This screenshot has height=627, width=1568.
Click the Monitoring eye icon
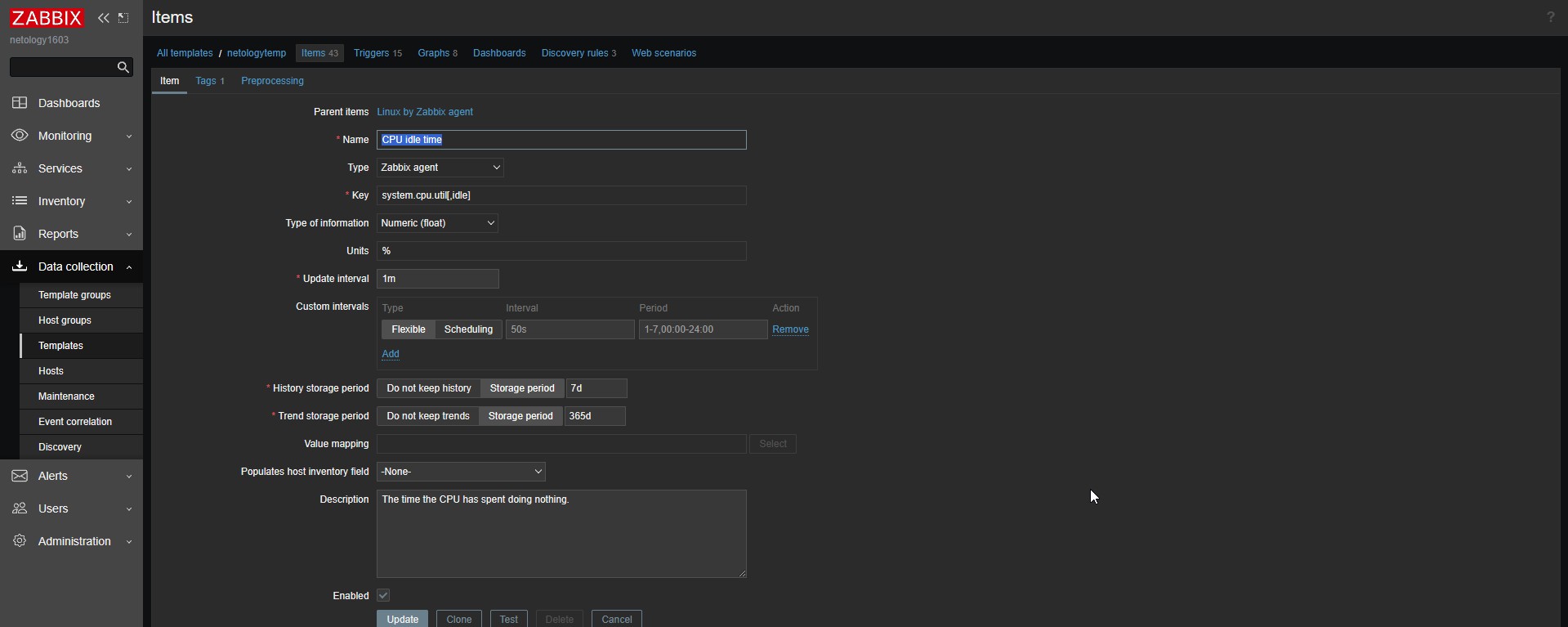tap(20, 136)
